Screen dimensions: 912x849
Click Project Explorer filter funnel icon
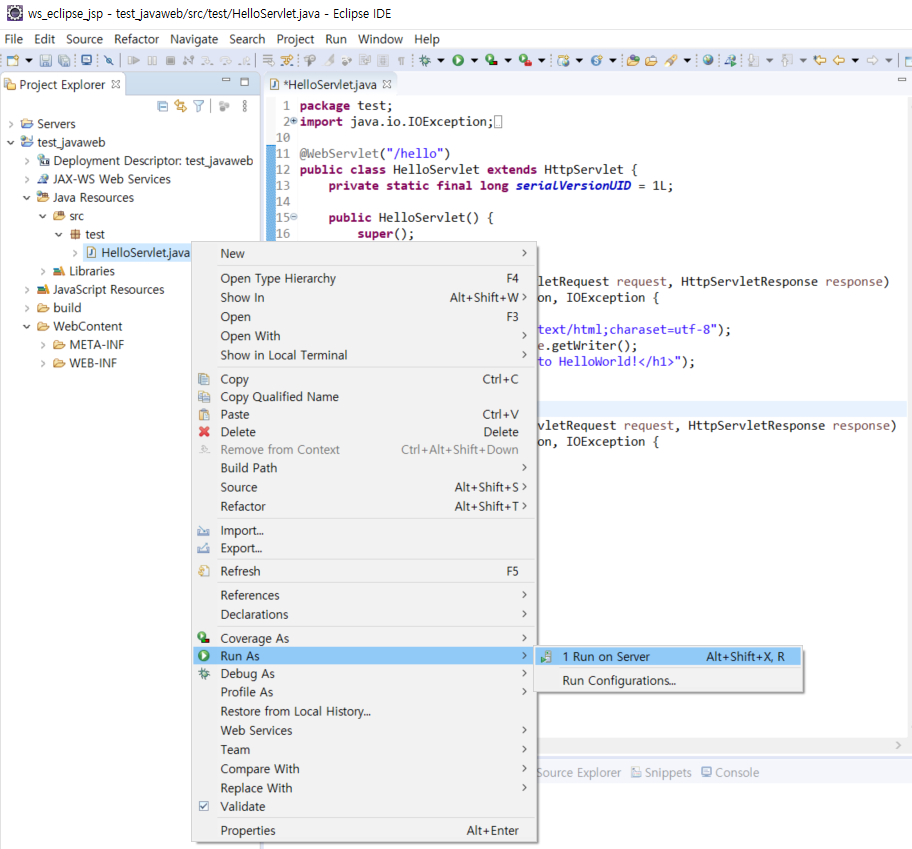(199, 106)
